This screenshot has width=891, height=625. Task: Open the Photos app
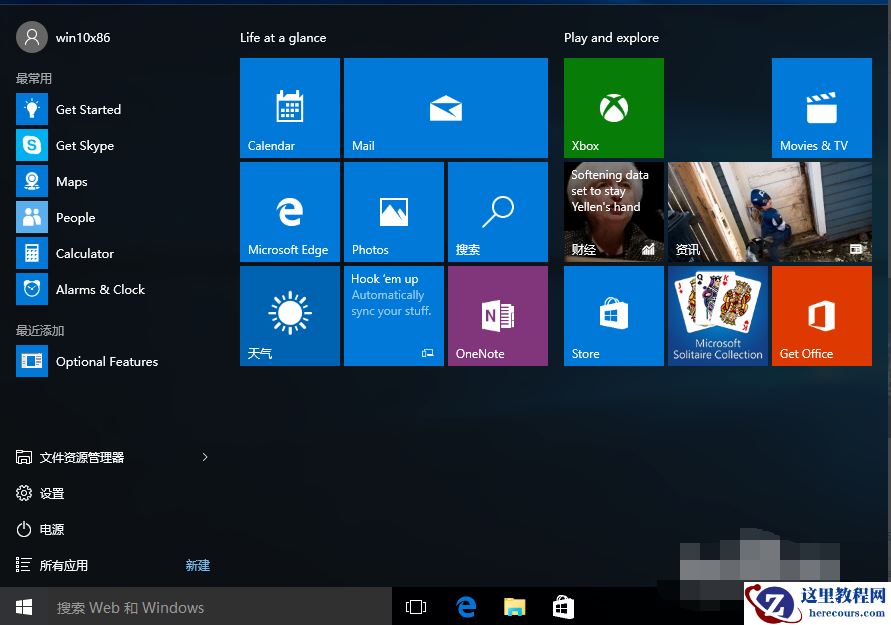click(x=393, y=212)
